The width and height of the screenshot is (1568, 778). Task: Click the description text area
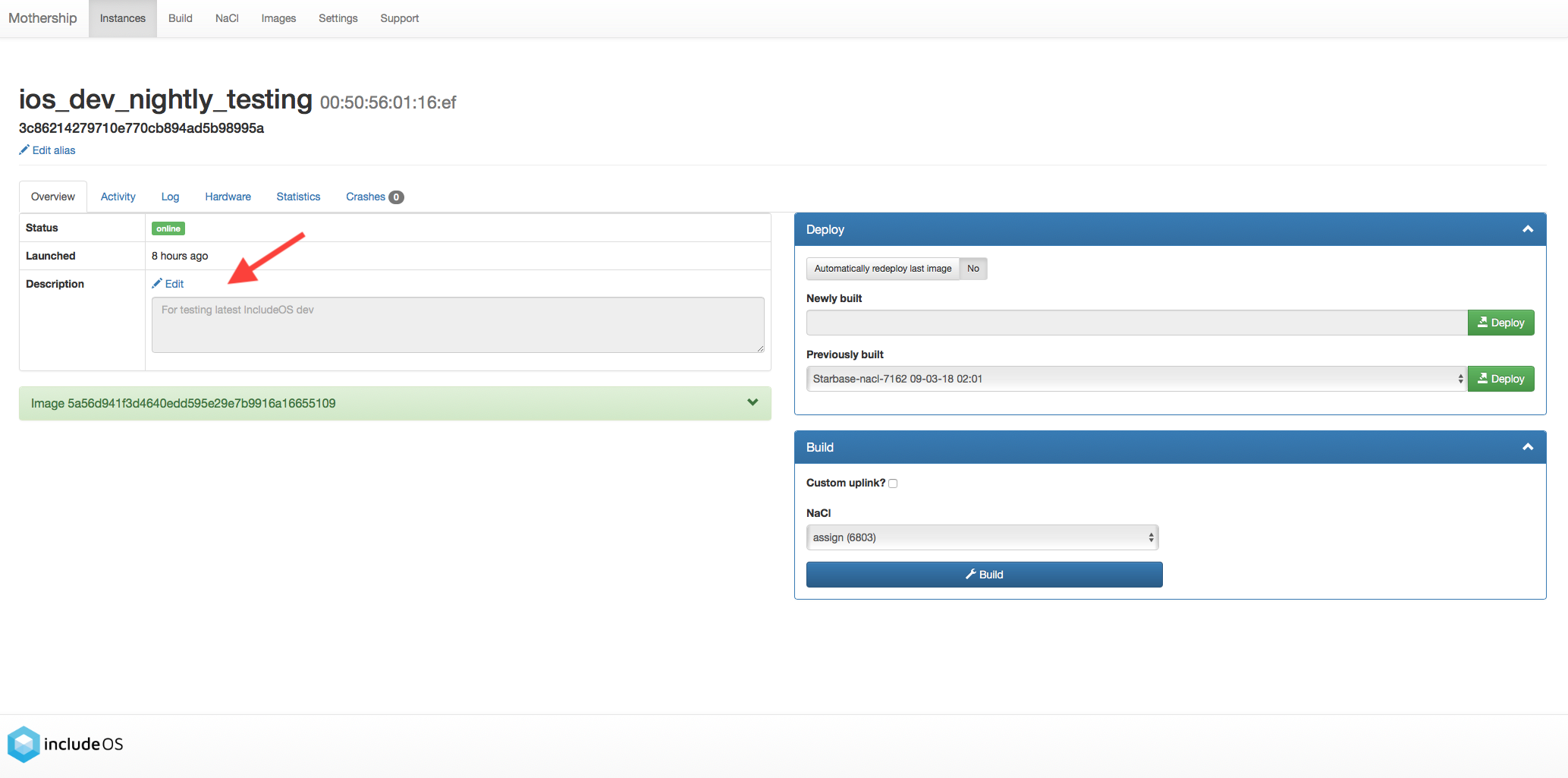point(458,325)
